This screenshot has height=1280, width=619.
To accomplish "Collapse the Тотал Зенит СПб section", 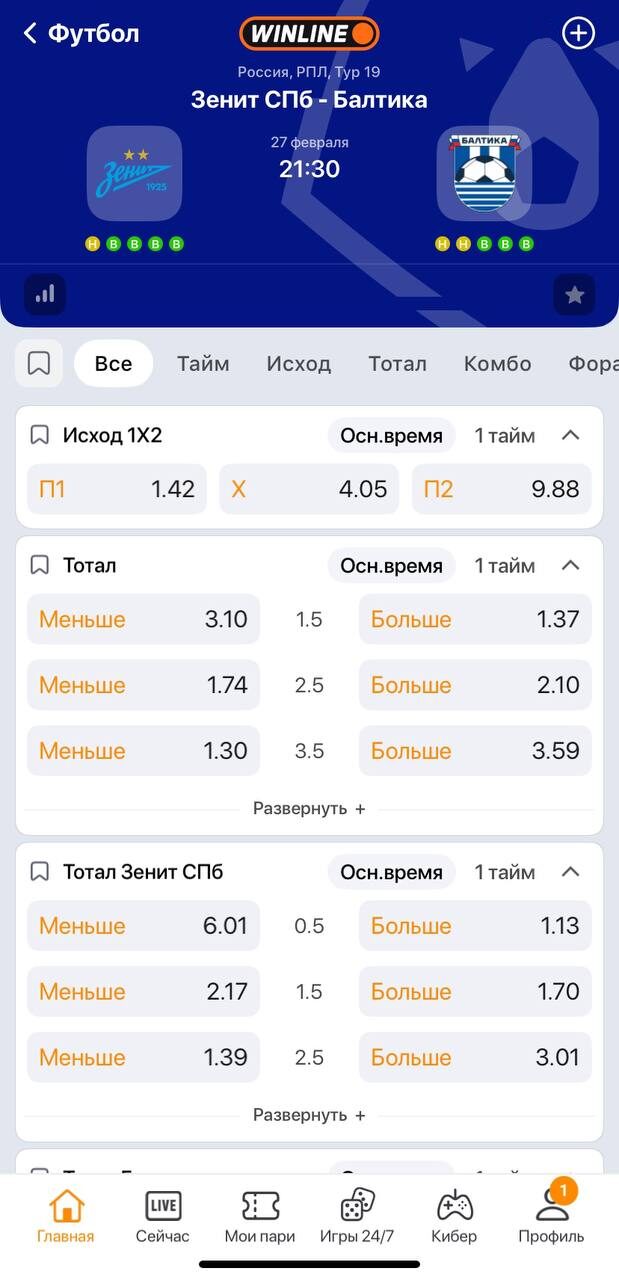I will click(x=570, y=872).
